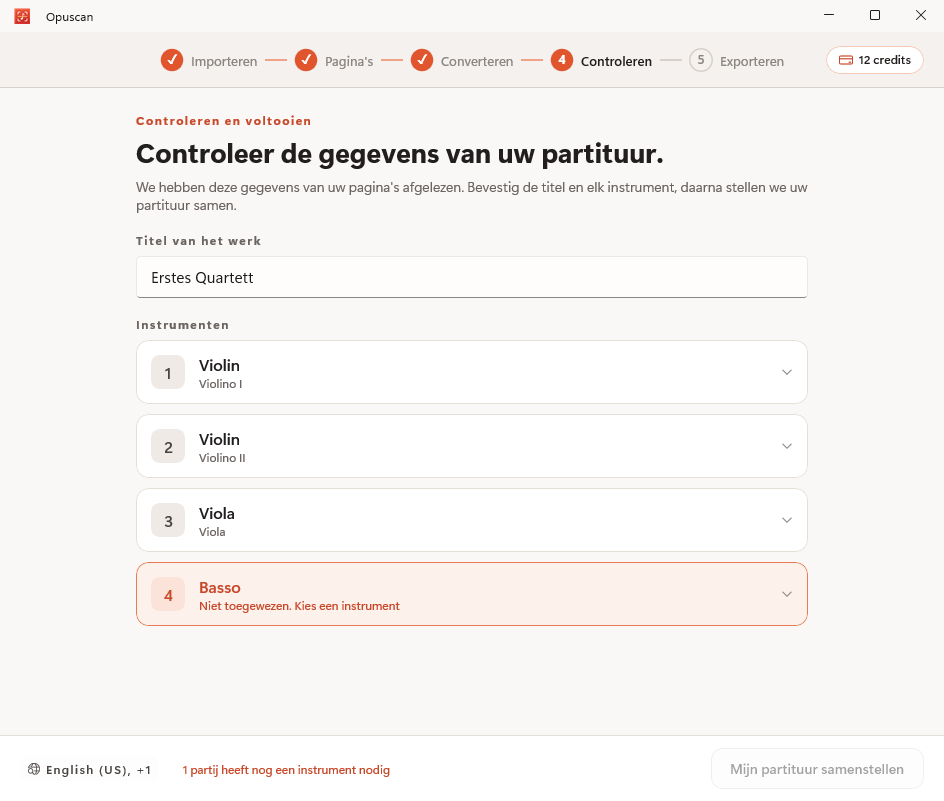Minimize the Opuscan window
Image resolution: width=944 pixels, height=801 pixels.
coord(829,15)
